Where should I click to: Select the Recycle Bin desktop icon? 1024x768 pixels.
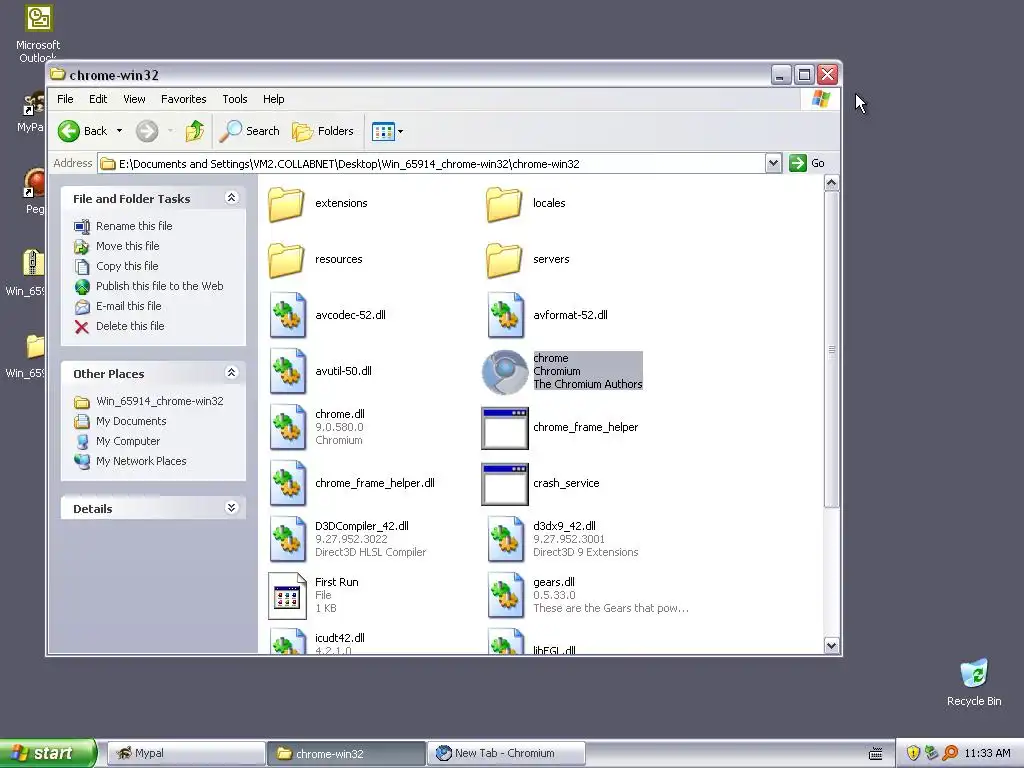[974, 683]
